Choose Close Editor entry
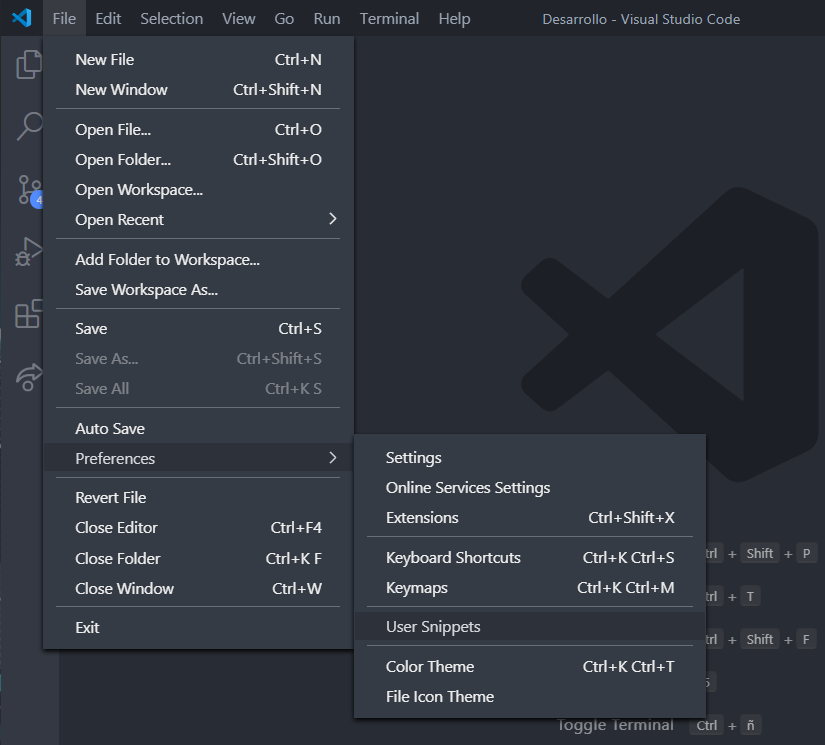The width and height of the screenshot is (825, 745). pos(198,527)
